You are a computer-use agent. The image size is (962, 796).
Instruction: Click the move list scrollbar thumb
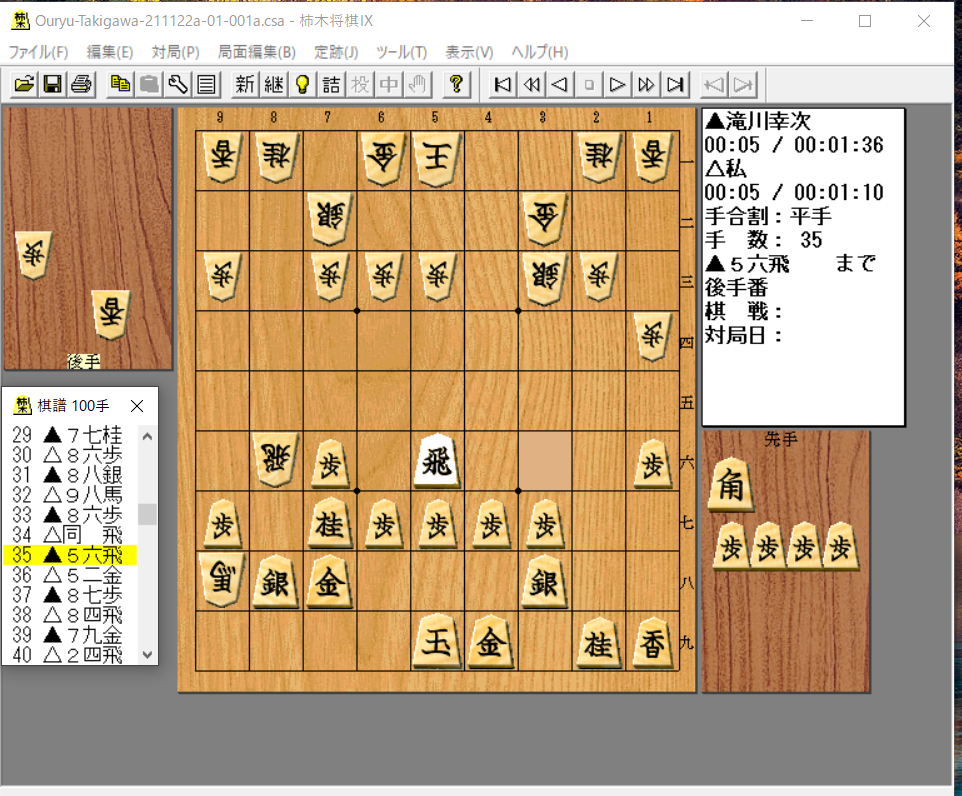[x=147, y=514]
